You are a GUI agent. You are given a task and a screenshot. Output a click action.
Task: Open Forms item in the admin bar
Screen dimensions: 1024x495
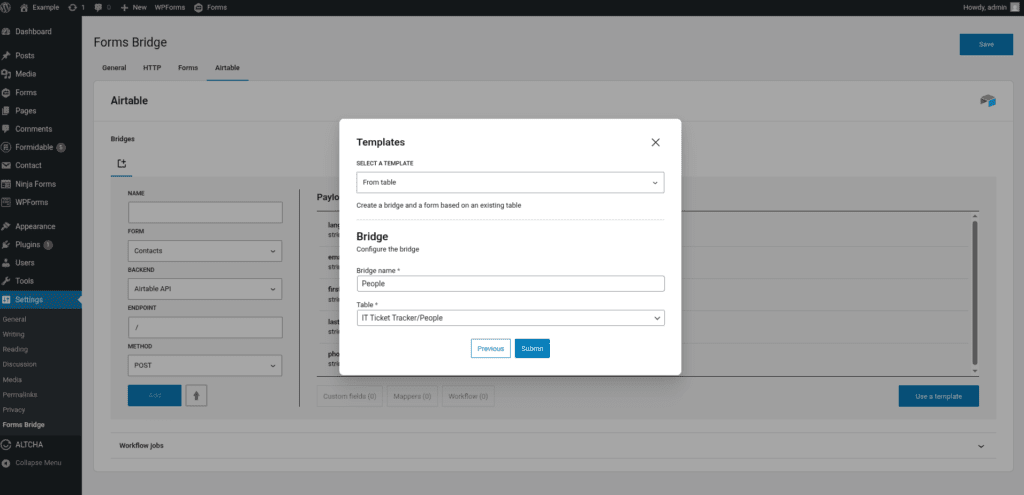pyautogui.click(x=208, y=7)
